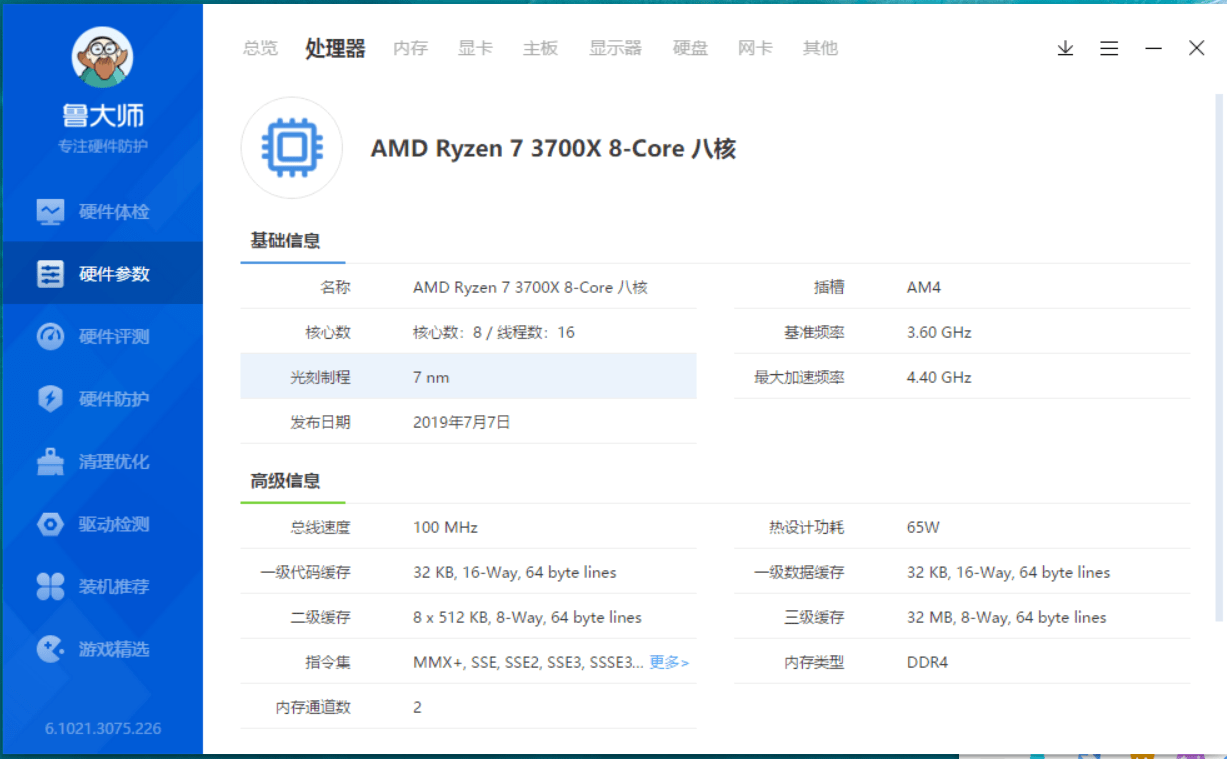Switch to the 内存 tab
This screenshot has width=1227, height=759.
pyautogui.click(x=410, y=48)
